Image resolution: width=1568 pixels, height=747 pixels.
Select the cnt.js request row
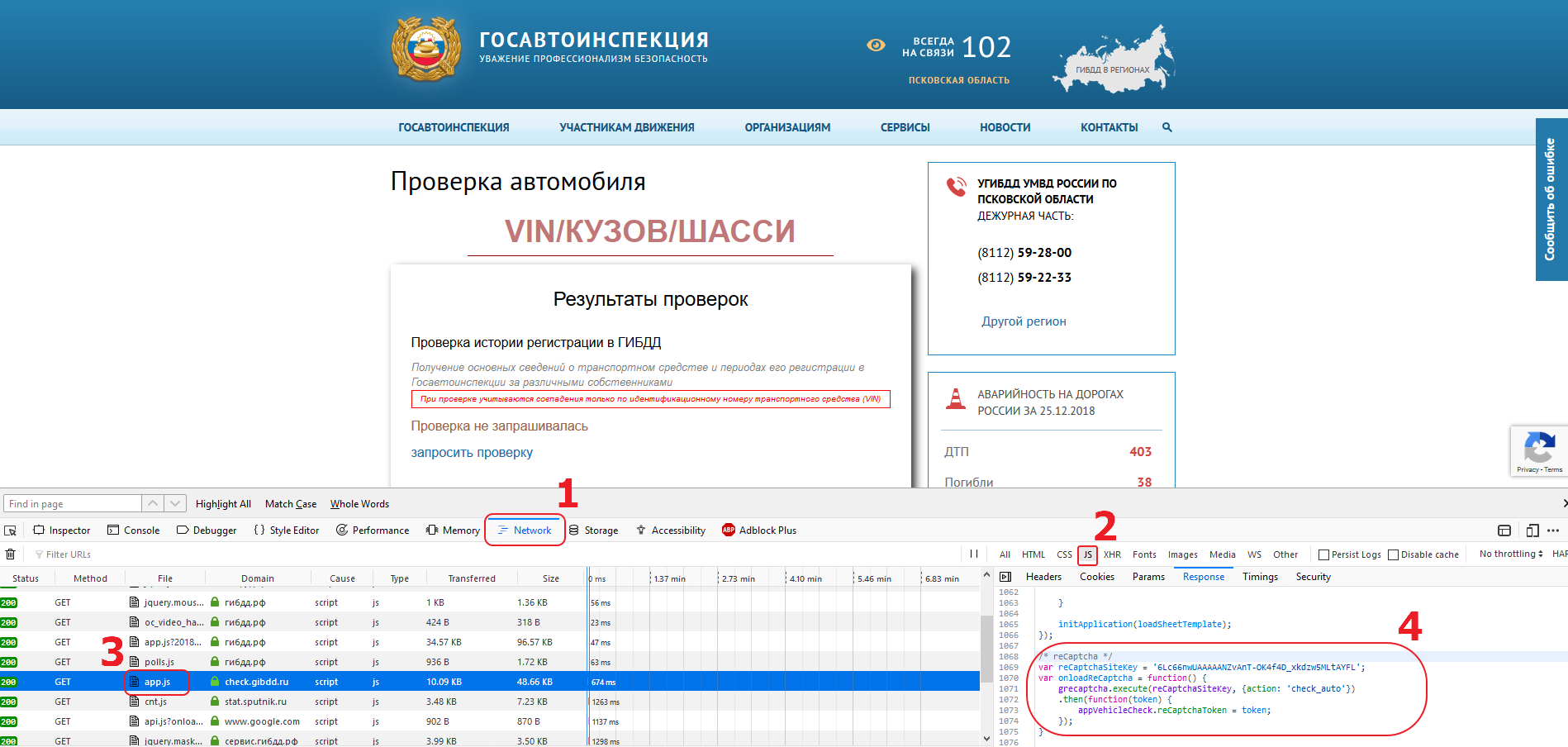click(x=490, y=702)
